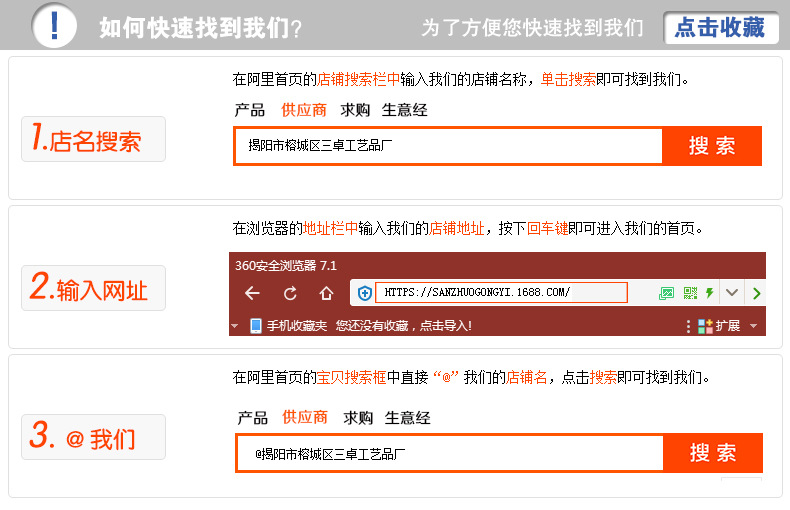The image size is (790, 510).
Task: Select 产品 tab in step 1
Action: (x=249, y=110)
